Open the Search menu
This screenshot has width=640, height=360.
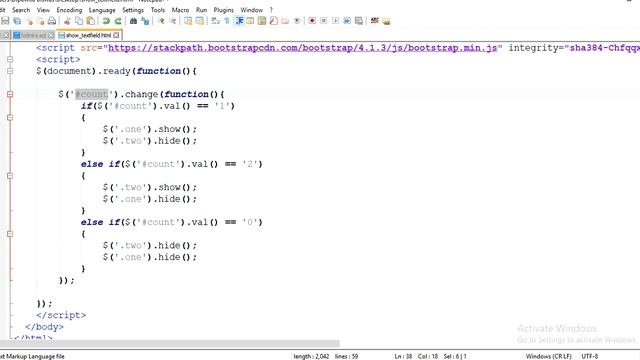[x=21, y=10]
